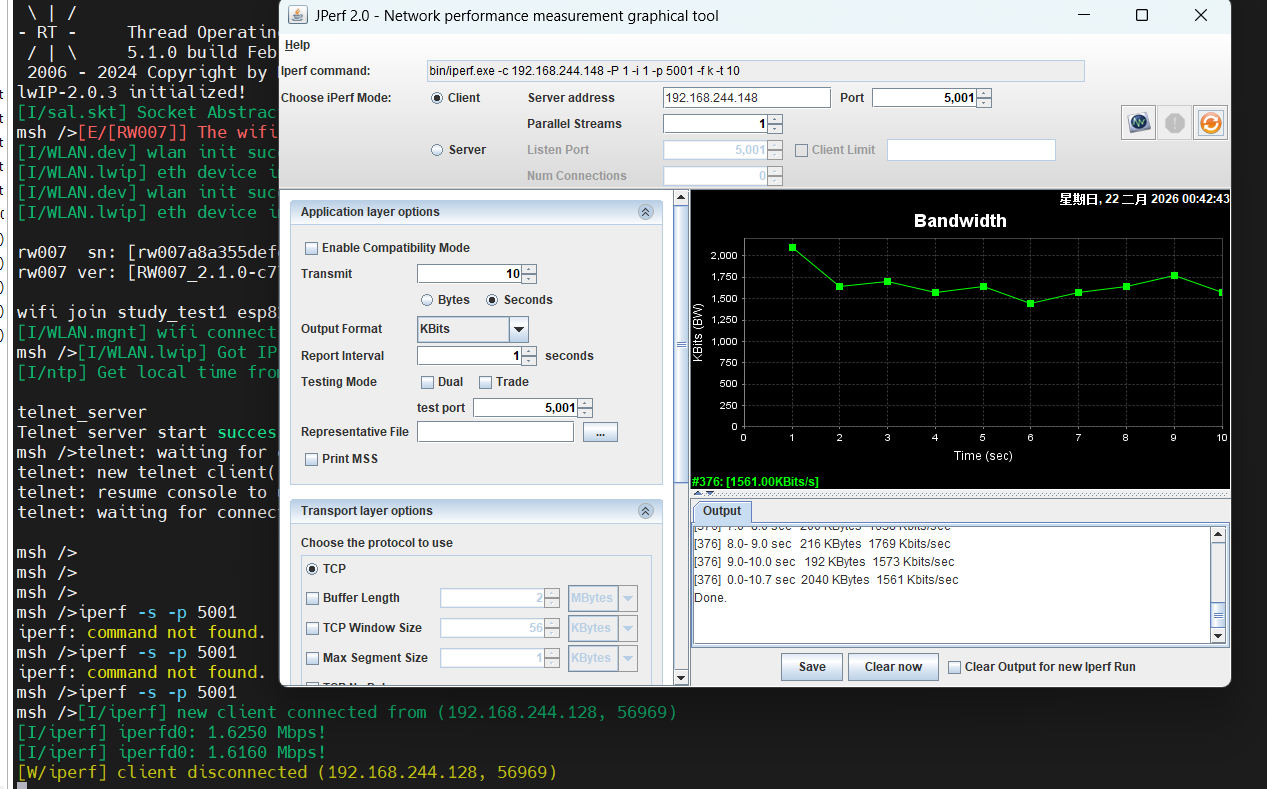Select Client iPerf mode
This screenshot has height=789, width=1267.
(437, 98)
